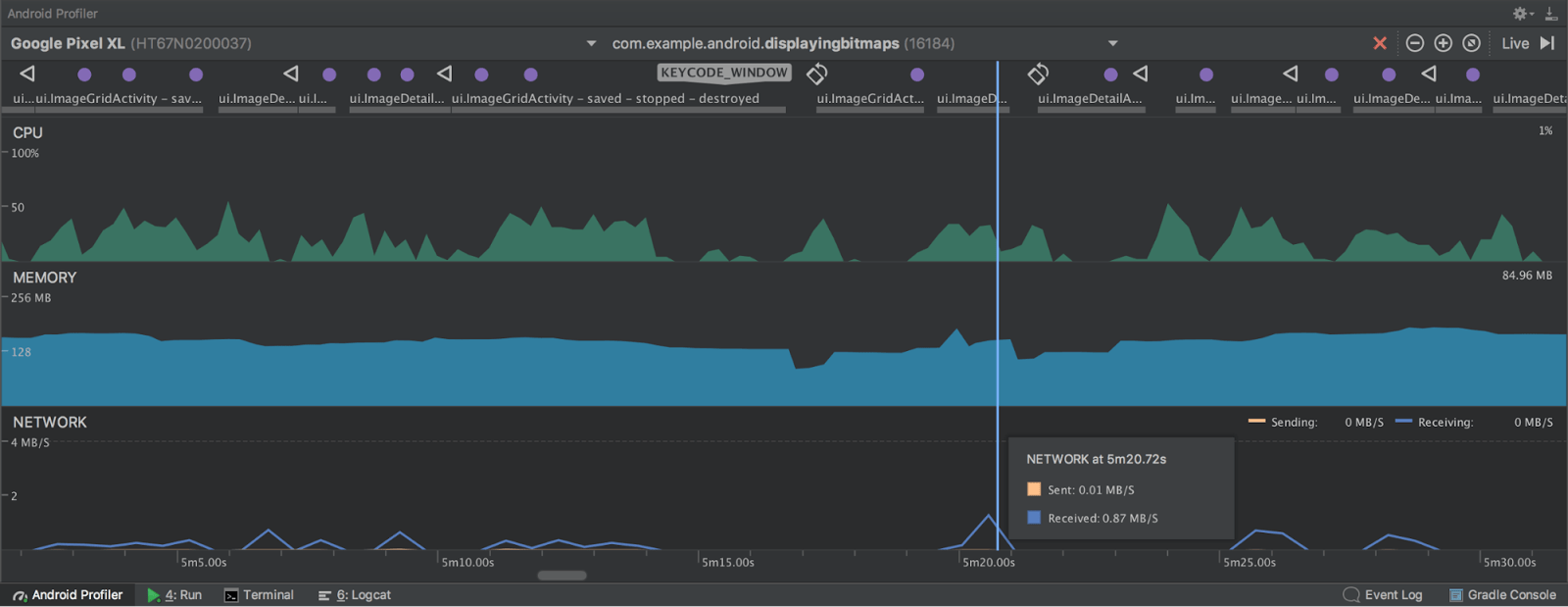Open the NETWORK timeline section
Viewport: 1568px width, 607px height.
pyautogui.click(x=784, y=479)
